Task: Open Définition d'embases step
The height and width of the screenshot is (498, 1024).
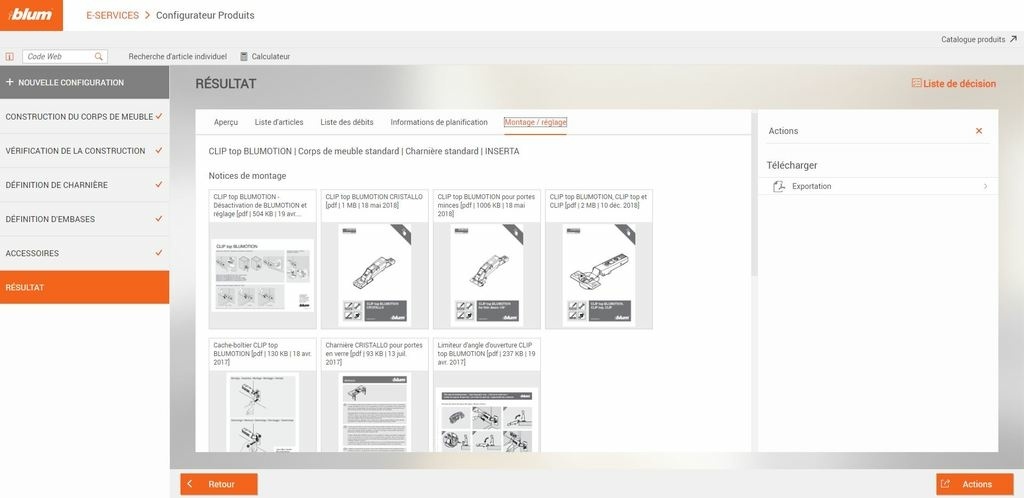Action: tap(84, 219)
